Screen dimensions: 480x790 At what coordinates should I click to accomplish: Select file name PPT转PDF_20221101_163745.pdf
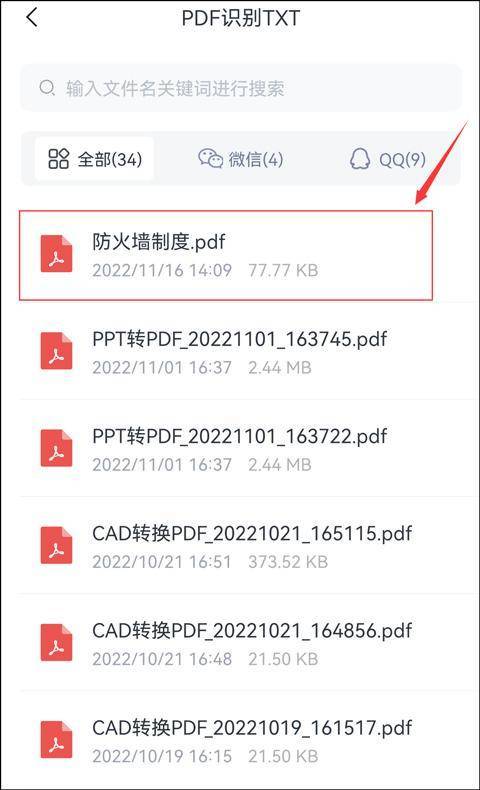(x=240, y=339)
